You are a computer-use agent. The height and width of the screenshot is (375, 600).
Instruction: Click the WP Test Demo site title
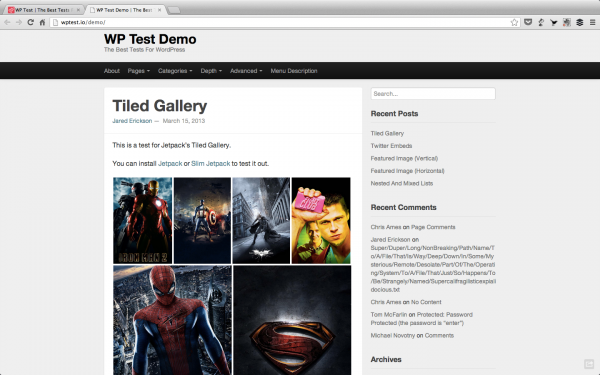[150, 39]
